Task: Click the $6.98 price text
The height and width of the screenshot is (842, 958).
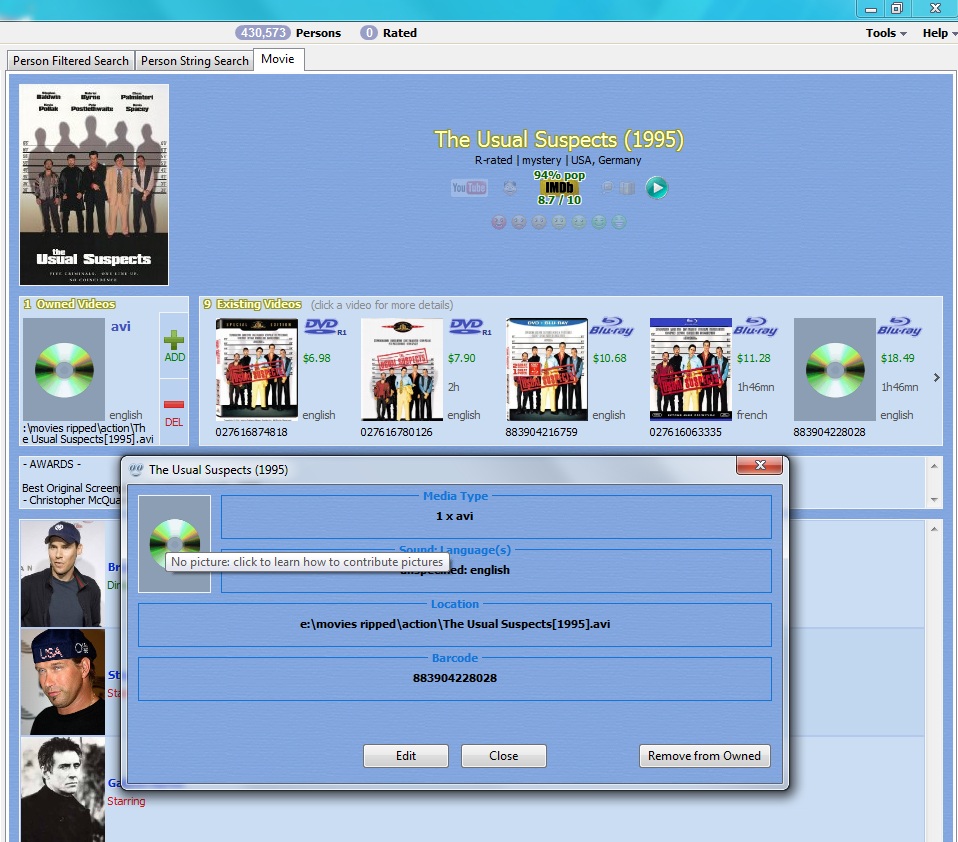Action: [x=317, y=358]
